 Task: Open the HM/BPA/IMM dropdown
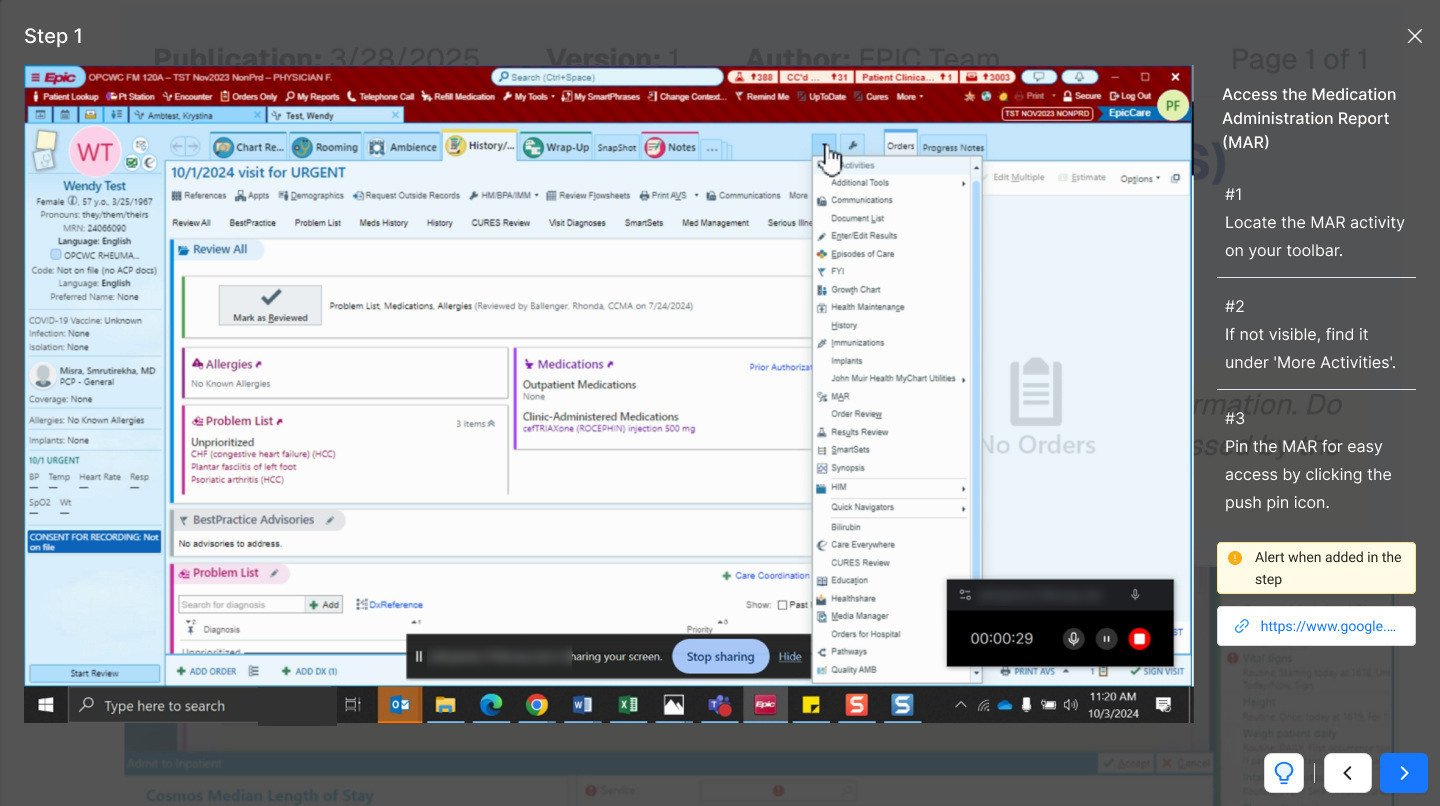click(504, 196)
